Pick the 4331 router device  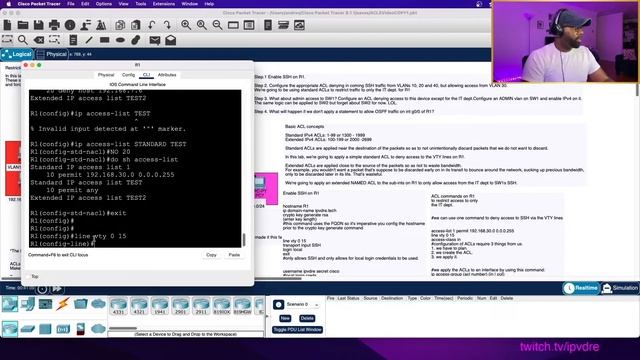point(118,306)
